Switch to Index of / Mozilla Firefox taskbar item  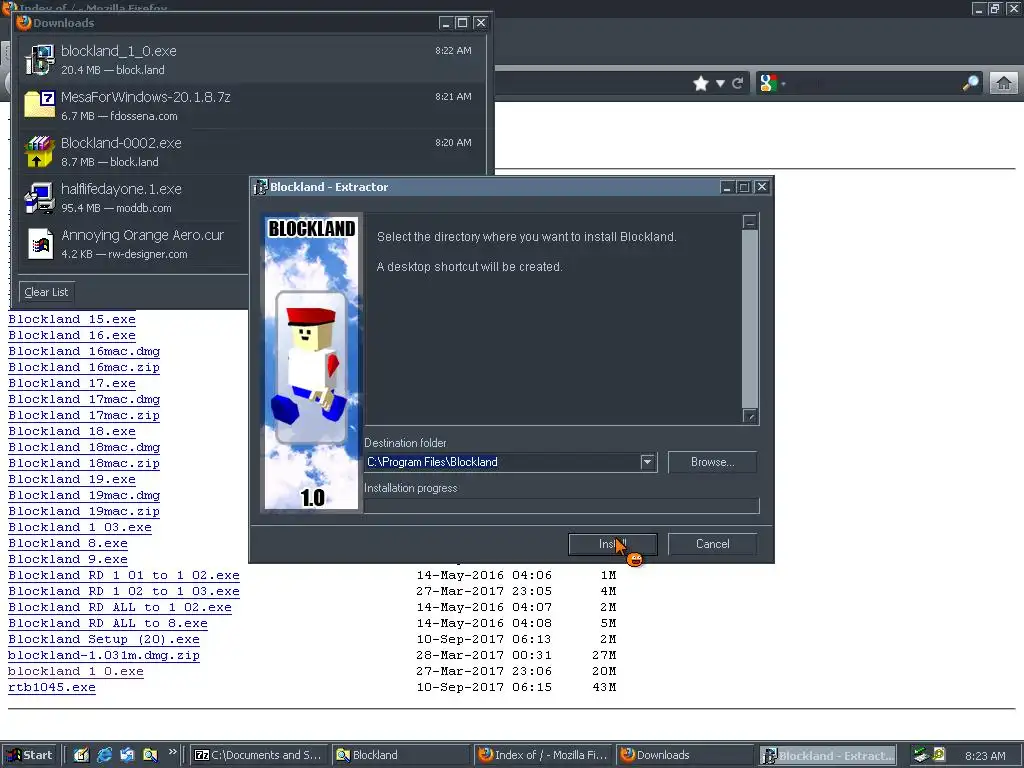tap(543, 755)
